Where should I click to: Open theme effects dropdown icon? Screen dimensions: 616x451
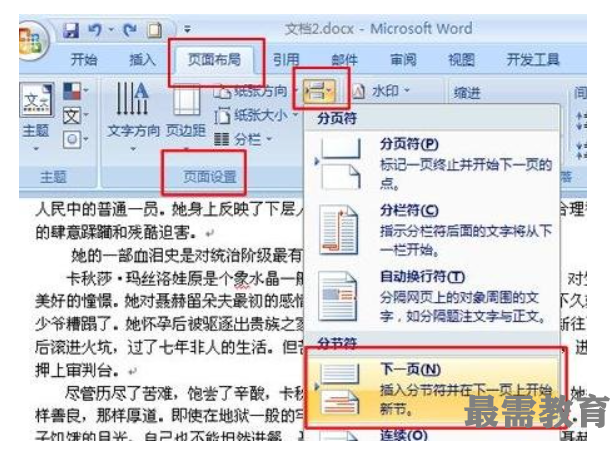point(75,139)
